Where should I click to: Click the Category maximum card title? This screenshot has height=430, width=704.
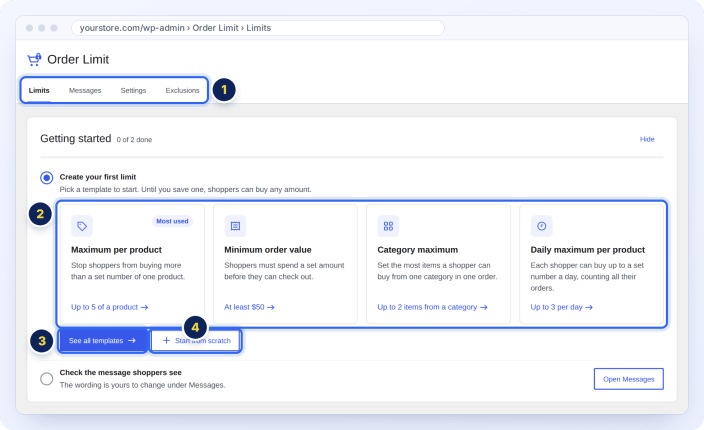418,250
